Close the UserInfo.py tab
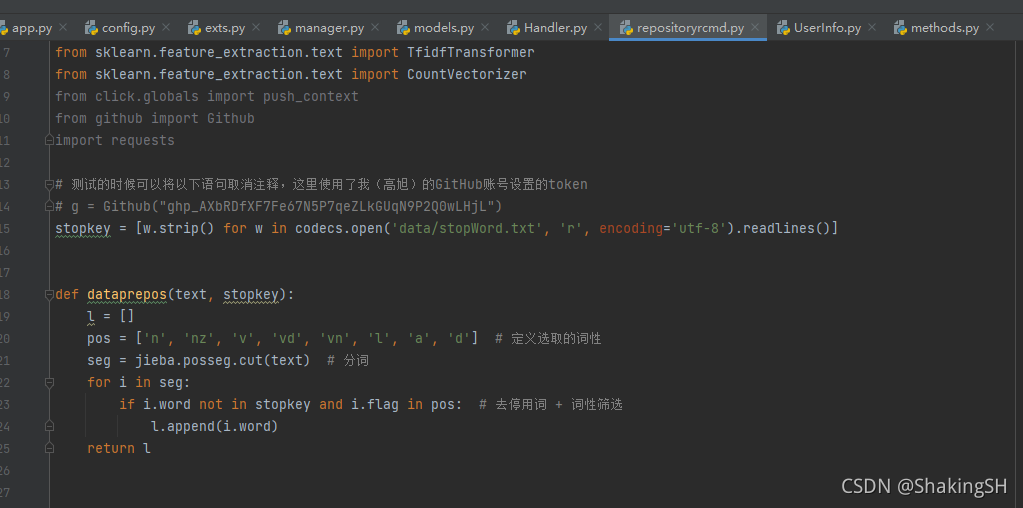This screenshot has width=1023, height=508. [872, 27]
